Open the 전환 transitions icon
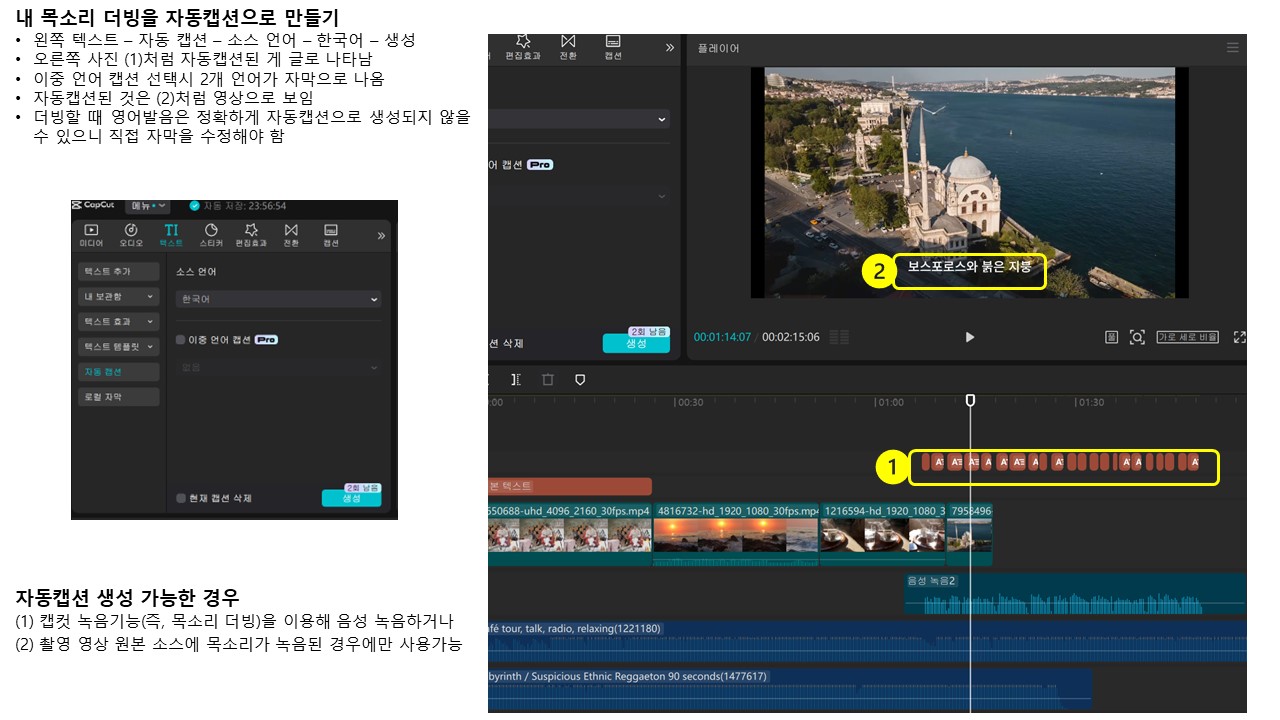This screenshot has height=720, width=1280. 290,235
